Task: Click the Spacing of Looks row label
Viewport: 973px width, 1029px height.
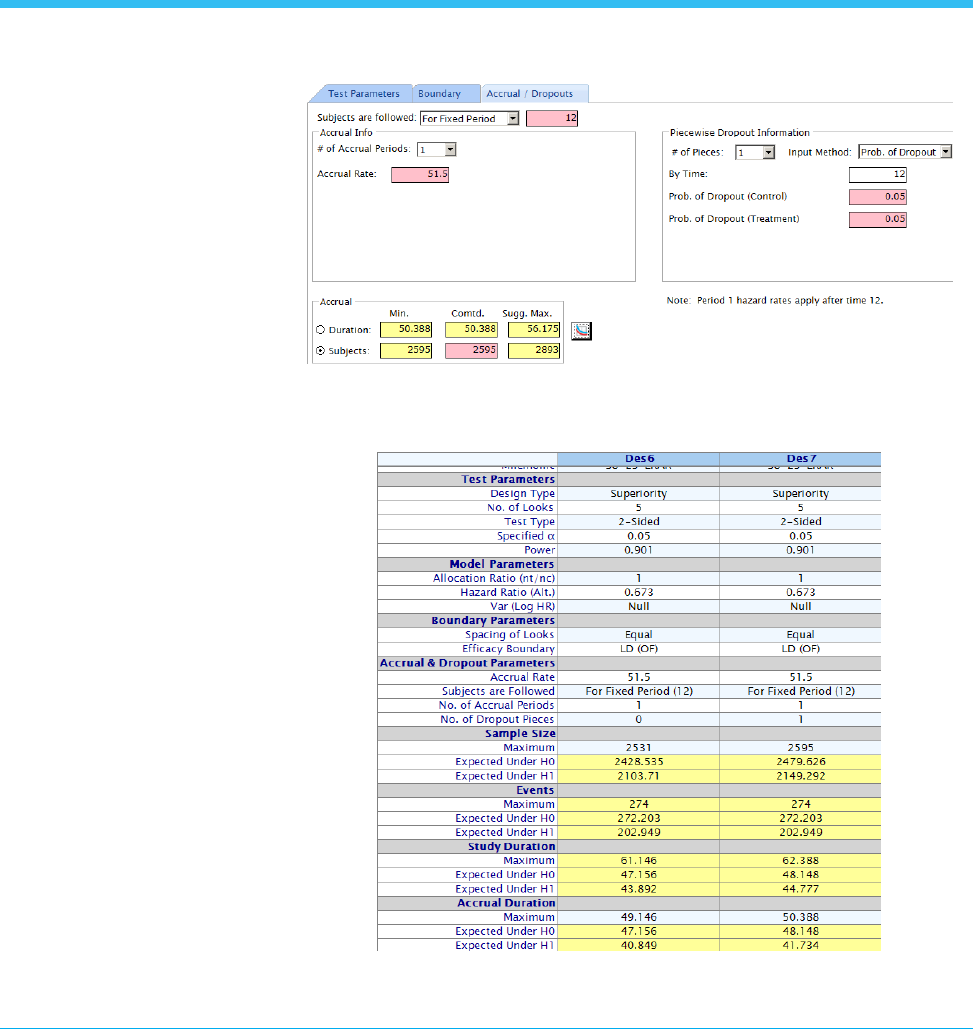Action: click(x=510, y=635)
